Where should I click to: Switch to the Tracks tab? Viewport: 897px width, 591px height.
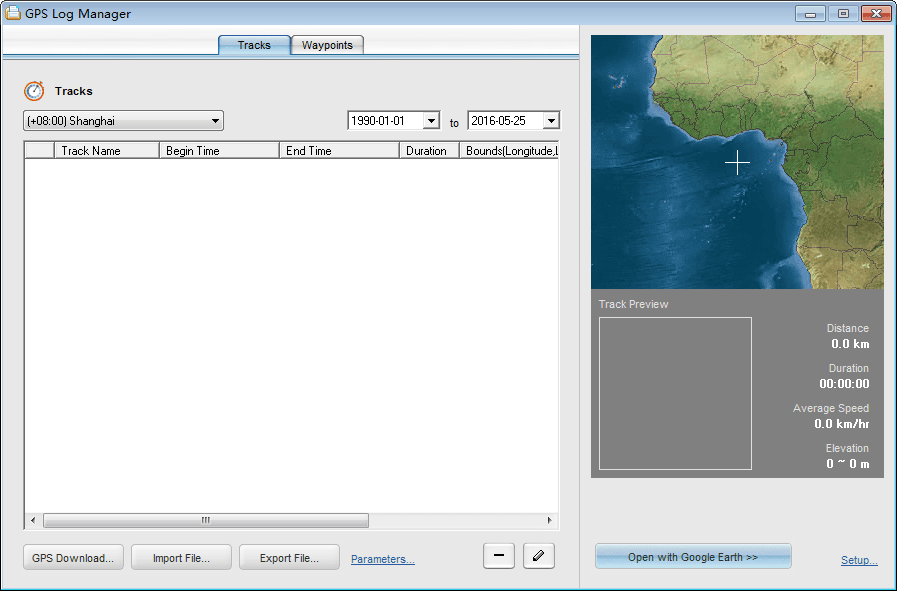pos(254,45)
